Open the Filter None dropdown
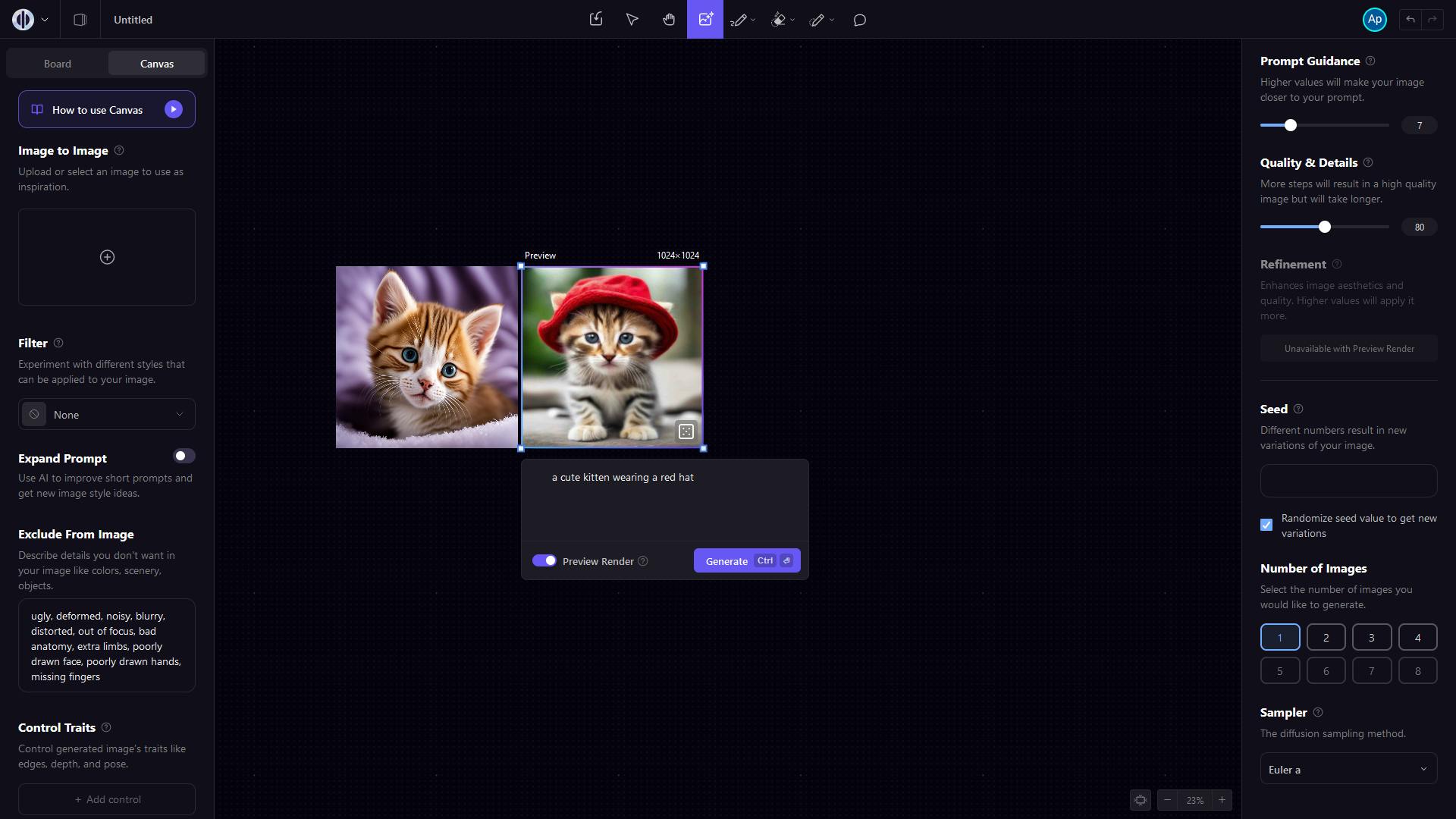 (107, 415)
